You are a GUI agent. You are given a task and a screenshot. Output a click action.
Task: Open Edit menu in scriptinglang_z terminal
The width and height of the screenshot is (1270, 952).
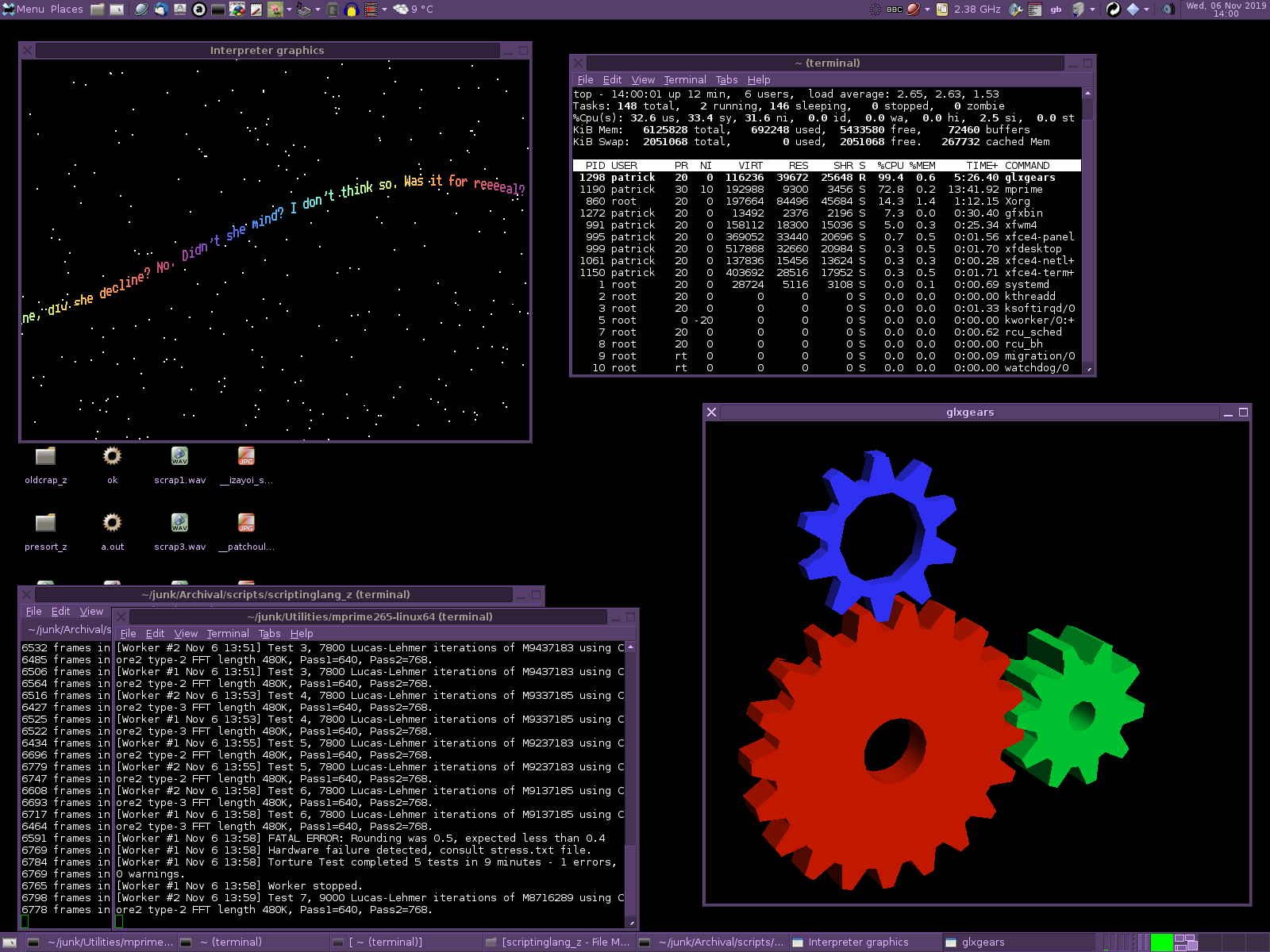pos(60,611)
